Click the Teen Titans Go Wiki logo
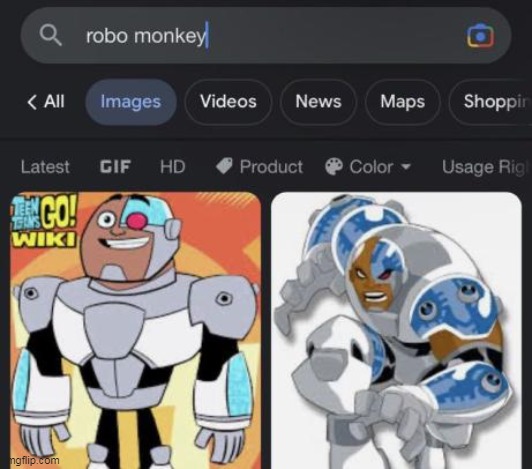Screen dimensions: 532x469 tap(44, 221)
